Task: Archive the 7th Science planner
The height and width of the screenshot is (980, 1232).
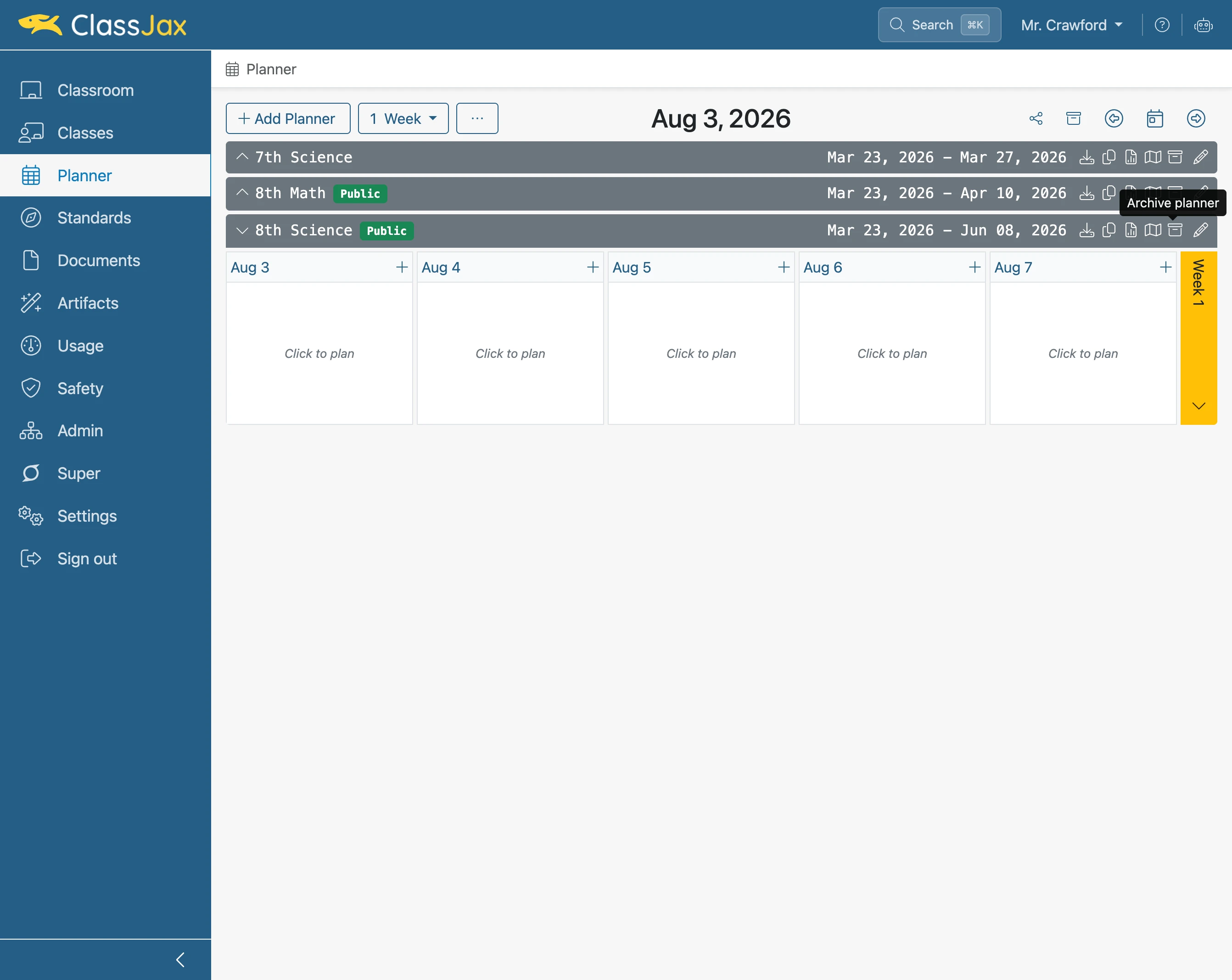Action: point(1175,157)
